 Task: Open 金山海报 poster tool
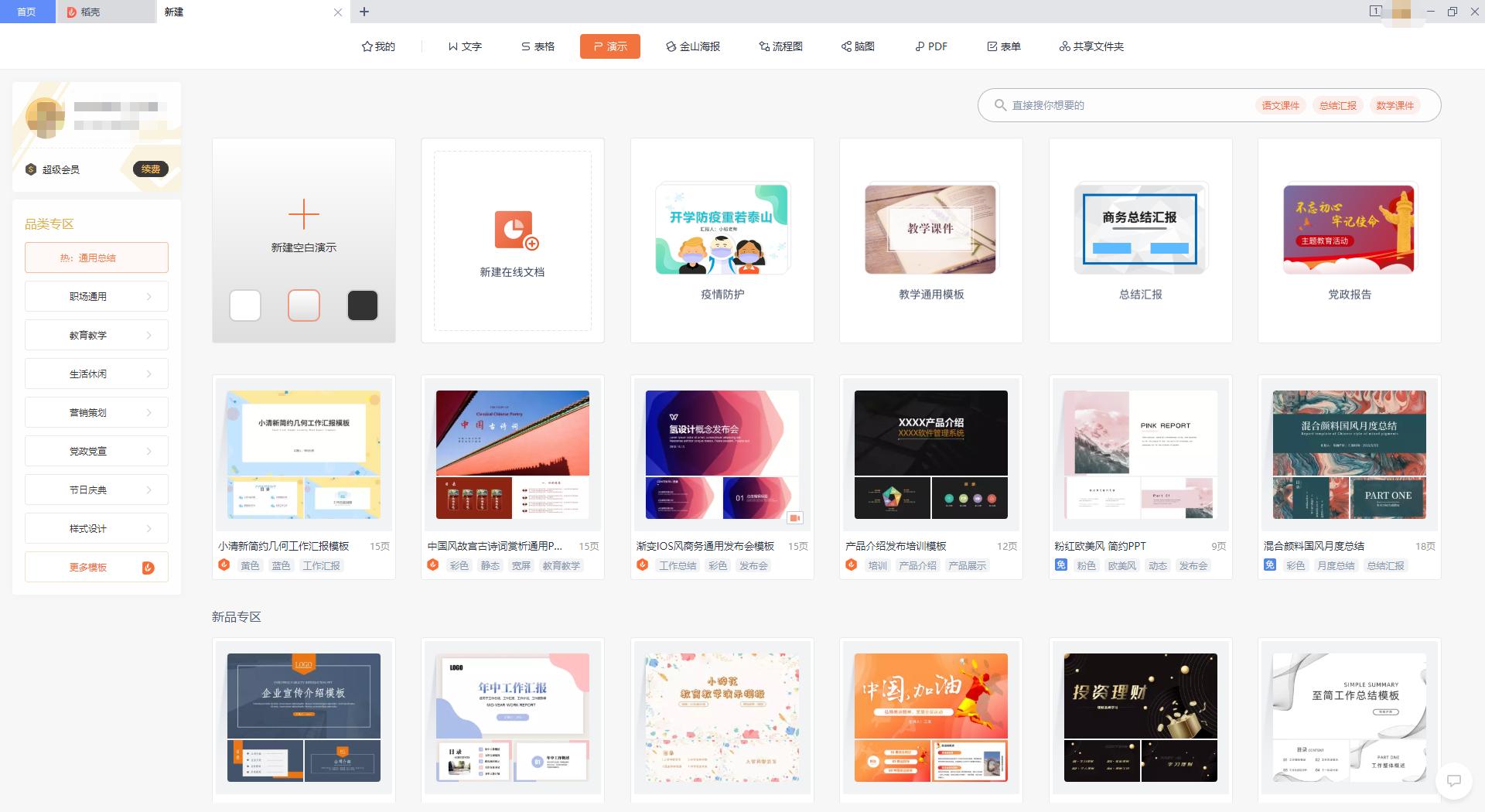click(x=693, y=46)
